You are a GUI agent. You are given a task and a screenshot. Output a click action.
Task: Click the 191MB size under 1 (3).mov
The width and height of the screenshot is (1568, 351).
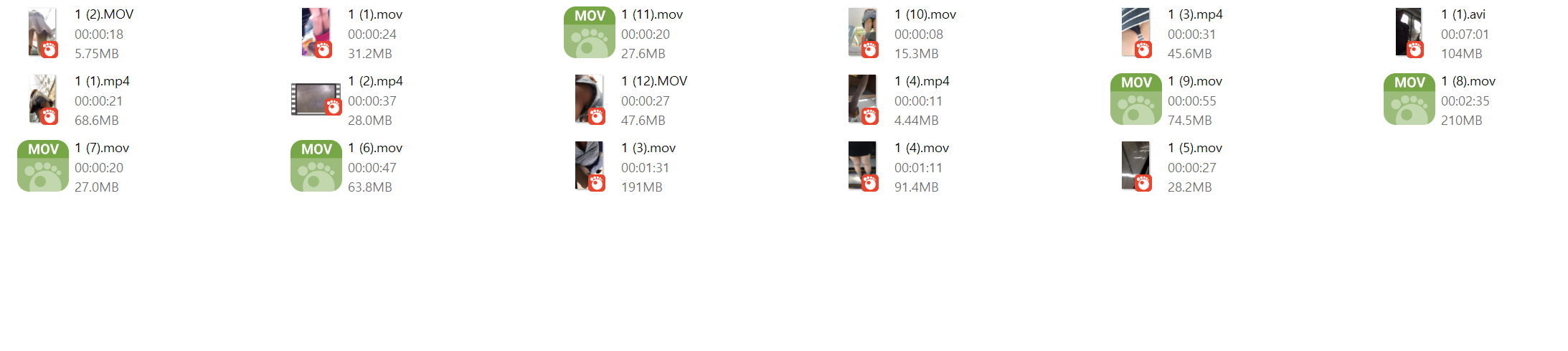[641, 187]
